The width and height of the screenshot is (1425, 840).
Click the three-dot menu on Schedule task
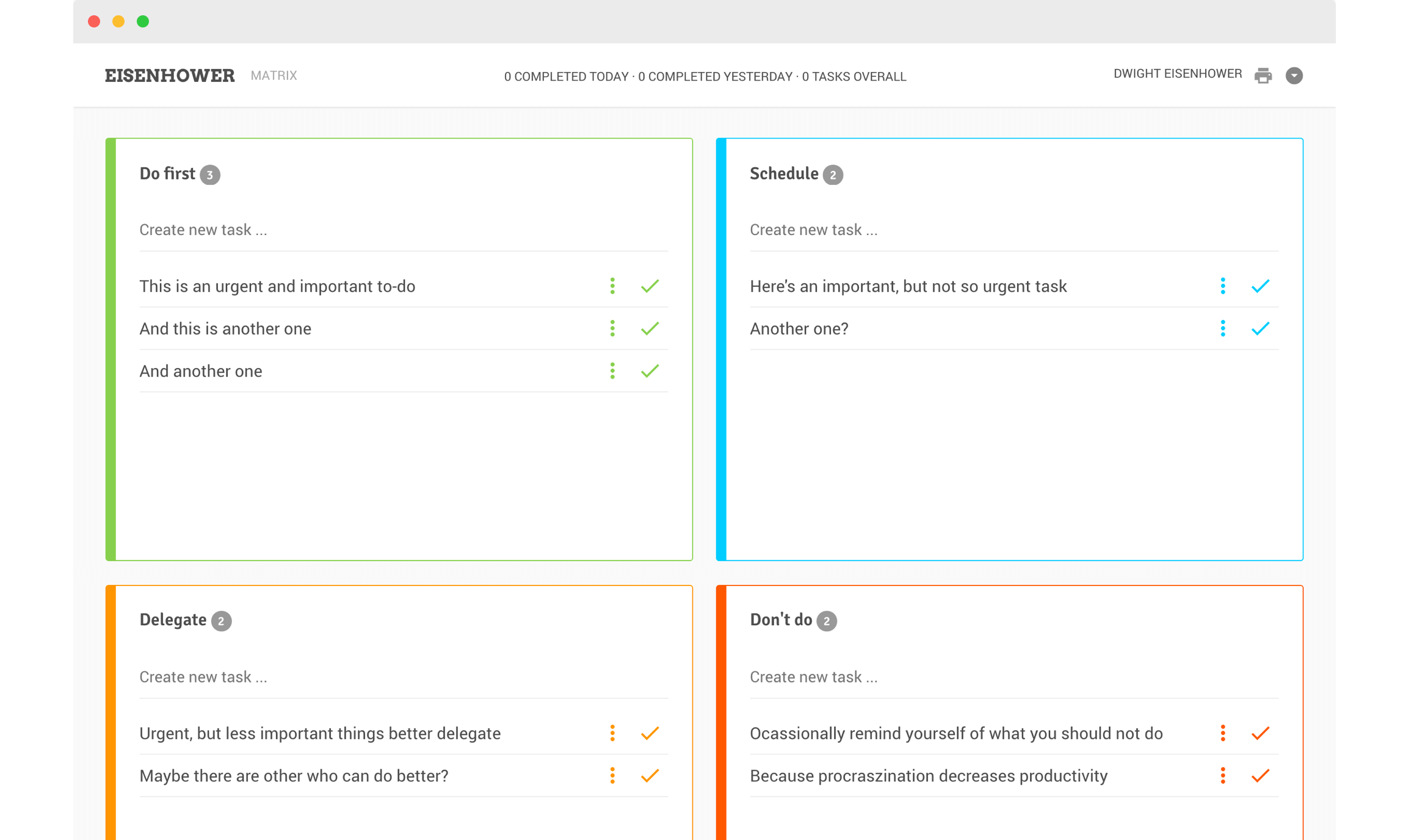coord(1222,286)
